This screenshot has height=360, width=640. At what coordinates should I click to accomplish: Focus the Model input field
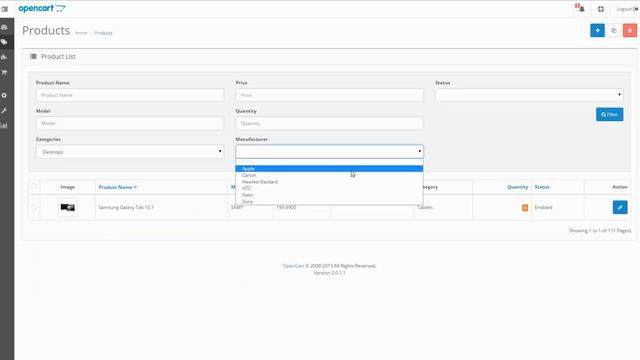point(130,123)
